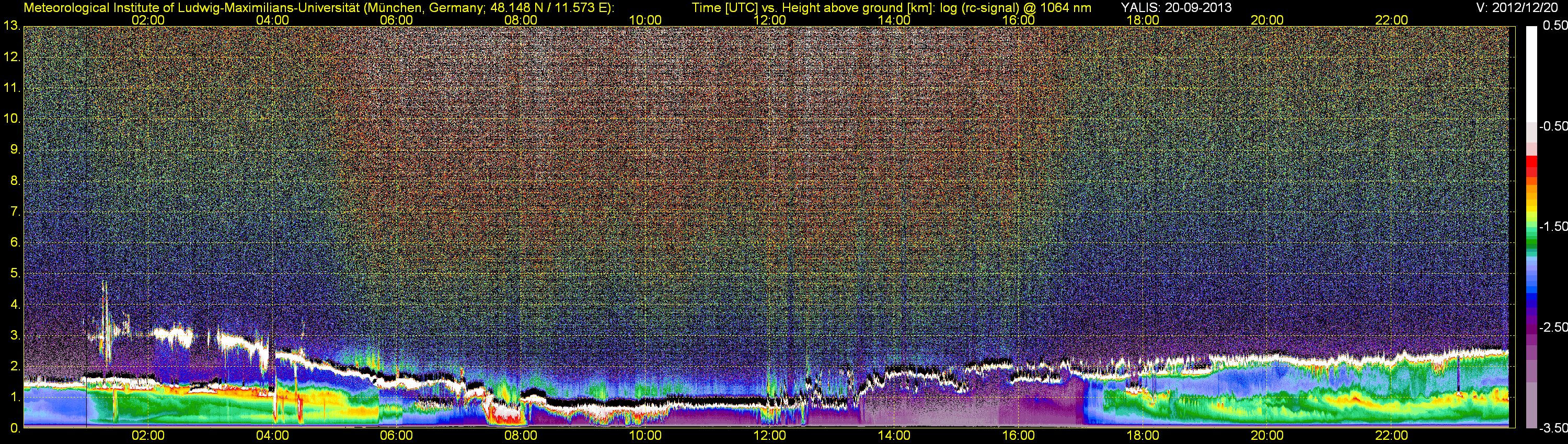Click the height axis label 0.
Screen dimensions: 1568x444
pos(15,428)
